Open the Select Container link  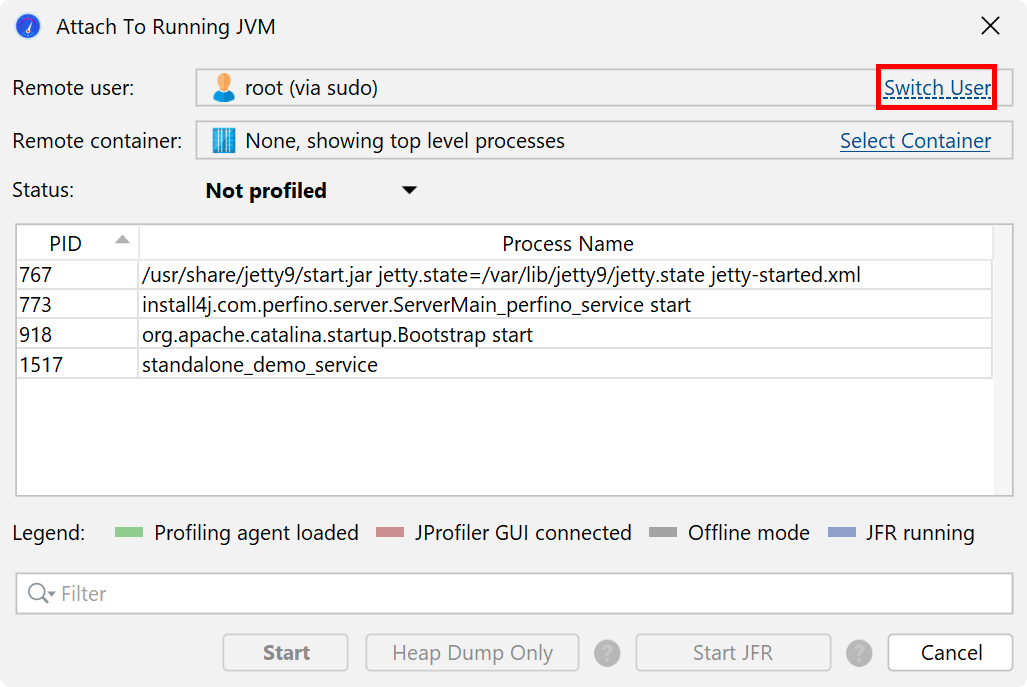tap(915, 141)
